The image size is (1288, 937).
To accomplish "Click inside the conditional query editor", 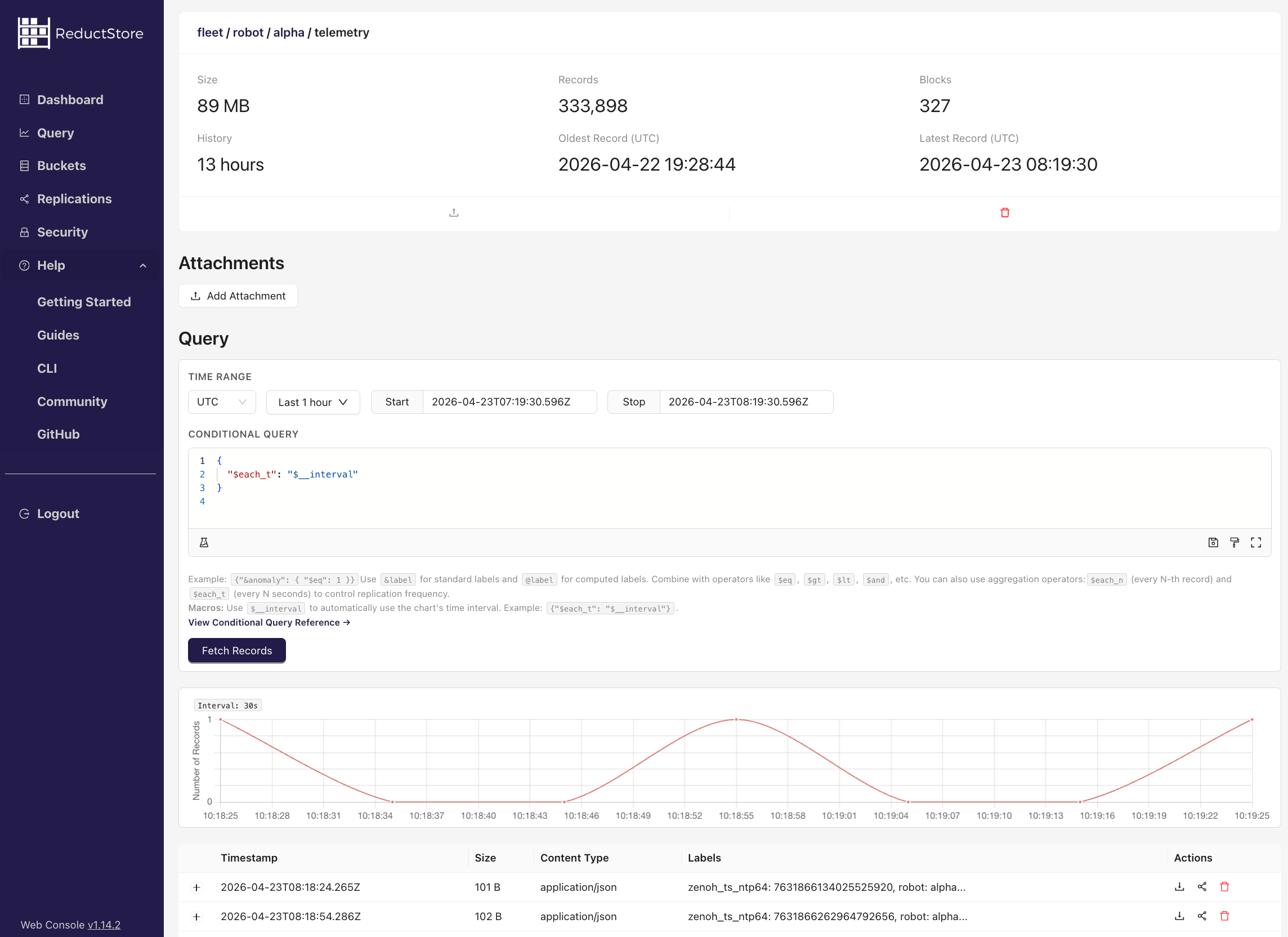I will point(729,488).
